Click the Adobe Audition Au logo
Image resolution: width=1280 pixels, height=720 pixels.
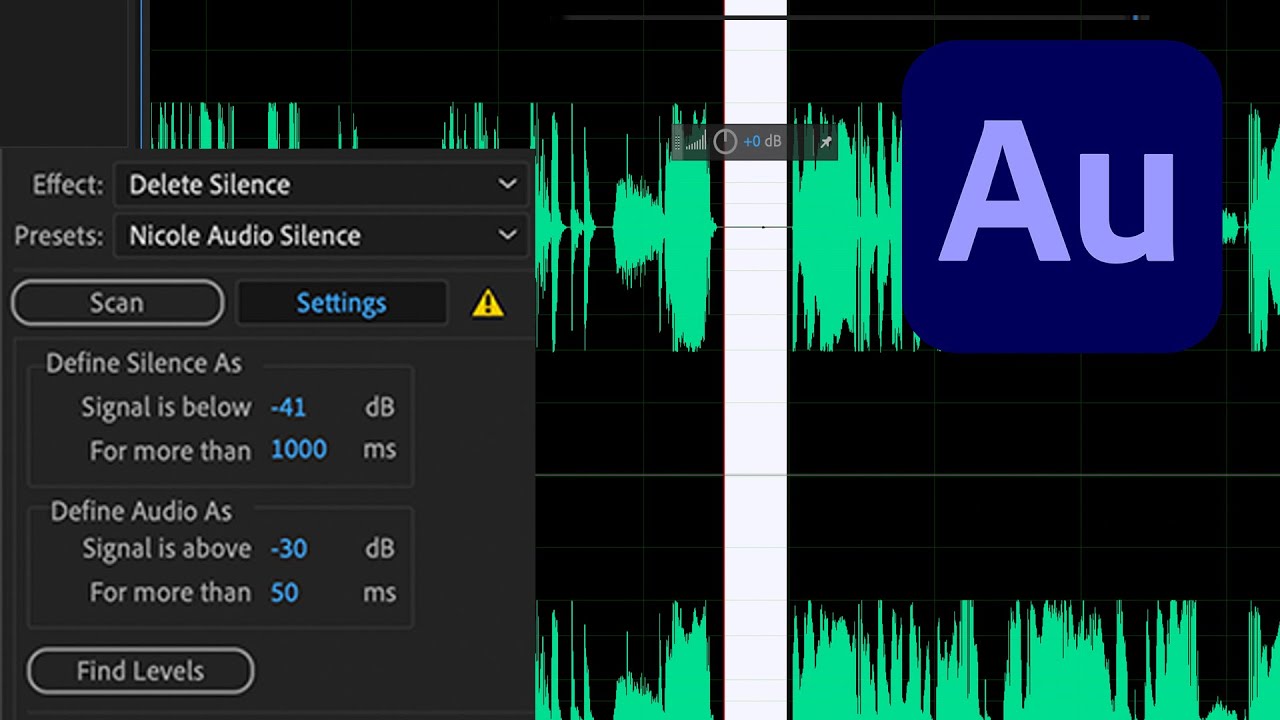[1062, 196]
